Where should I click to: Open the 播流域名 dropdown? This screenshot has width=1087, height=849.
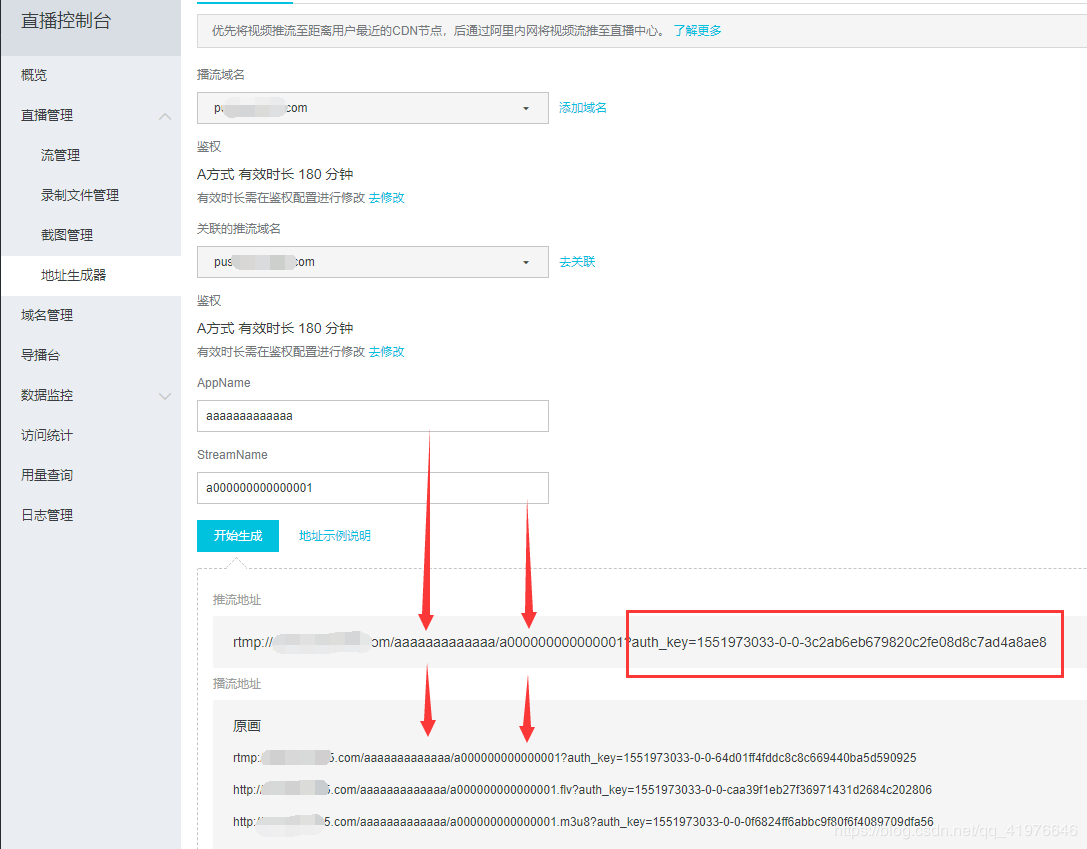[x=373, y=108]
